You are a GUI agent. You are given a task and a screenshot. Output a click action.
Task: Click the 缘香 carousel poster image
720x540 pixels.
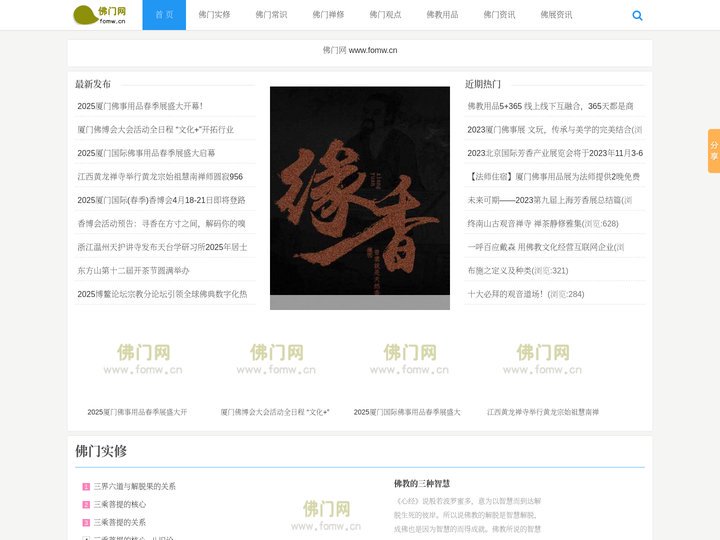[x=360, y=197]
